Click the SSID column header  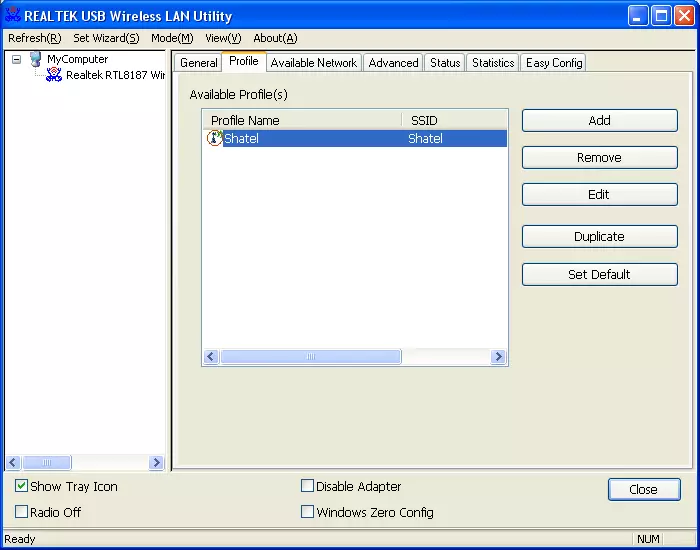point(454,121)
